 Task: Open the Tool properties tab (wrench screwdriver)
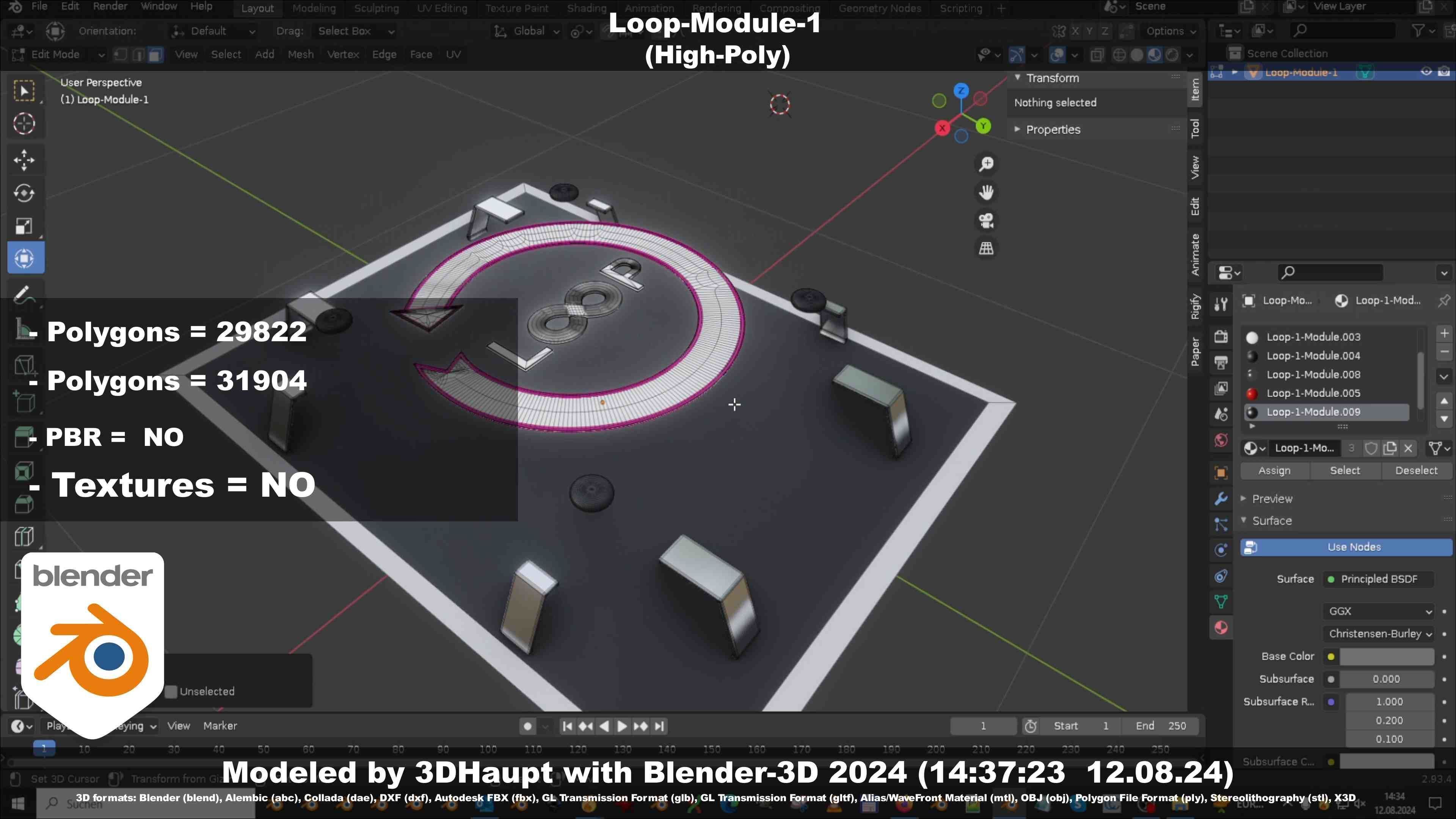[x=1221, y=304]
